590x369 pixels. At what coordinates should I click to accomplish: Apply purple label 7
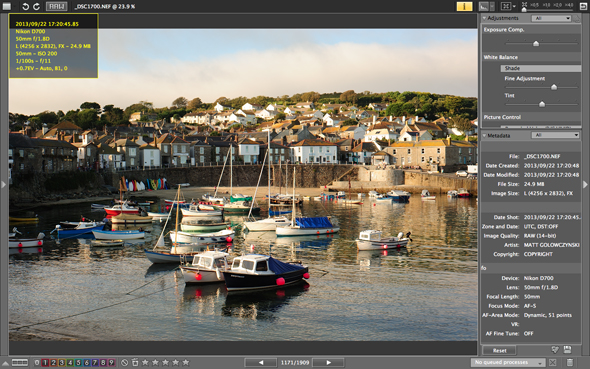tap(95, 363)
